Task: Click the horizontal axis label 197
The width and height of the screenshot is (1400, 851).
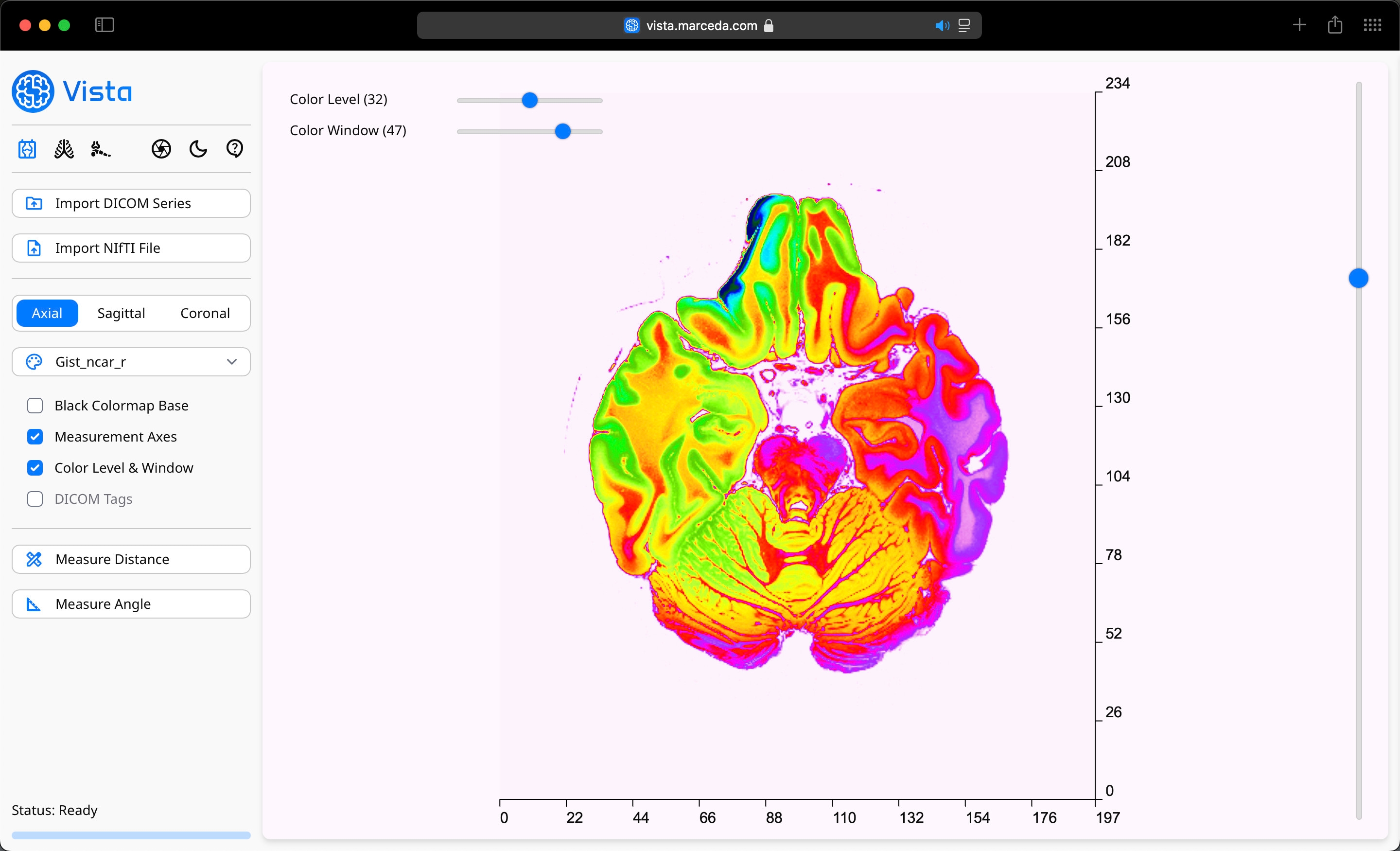Action: tap(1108, 818)
